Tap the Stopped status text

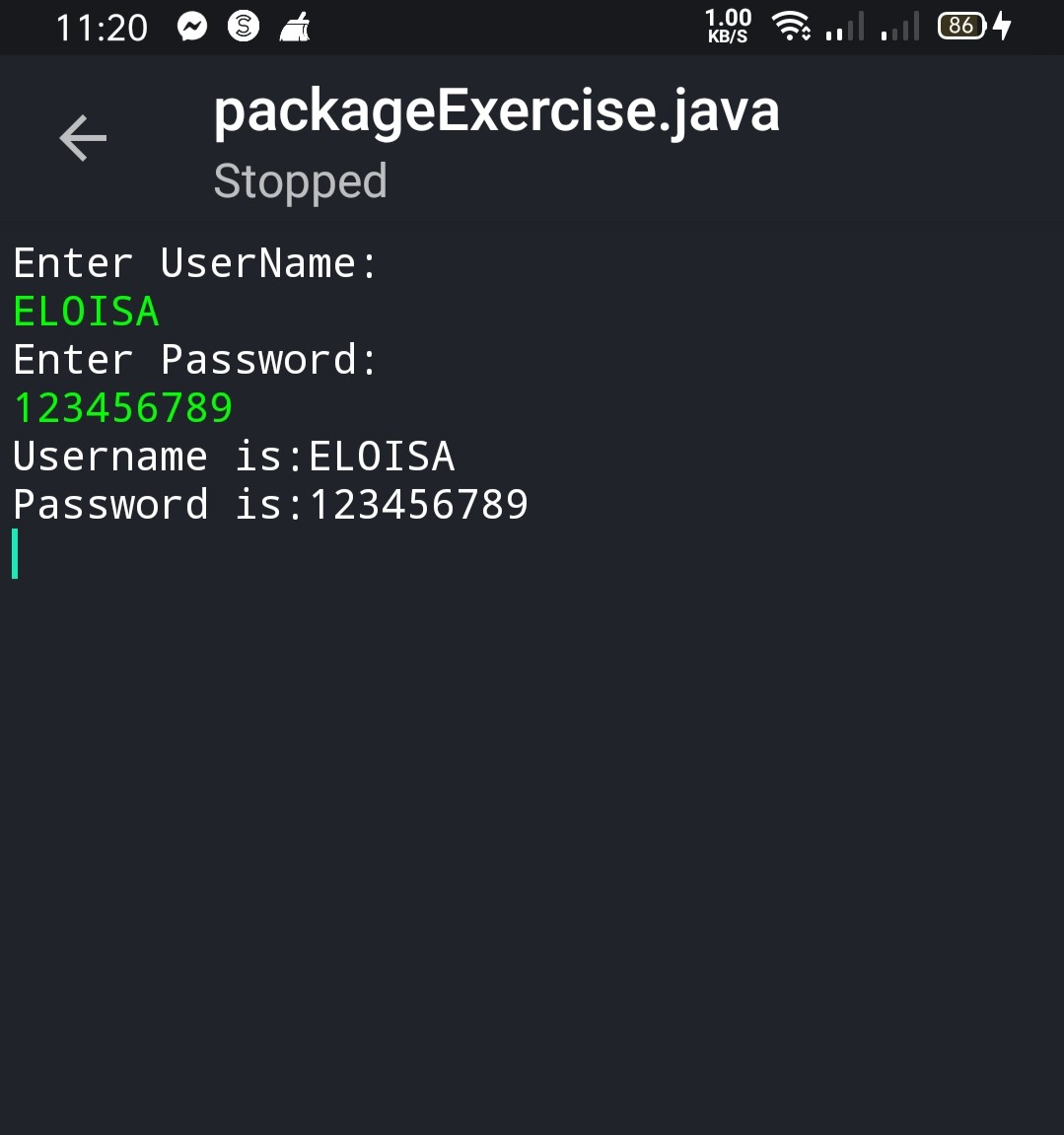[x=301, y=181]
